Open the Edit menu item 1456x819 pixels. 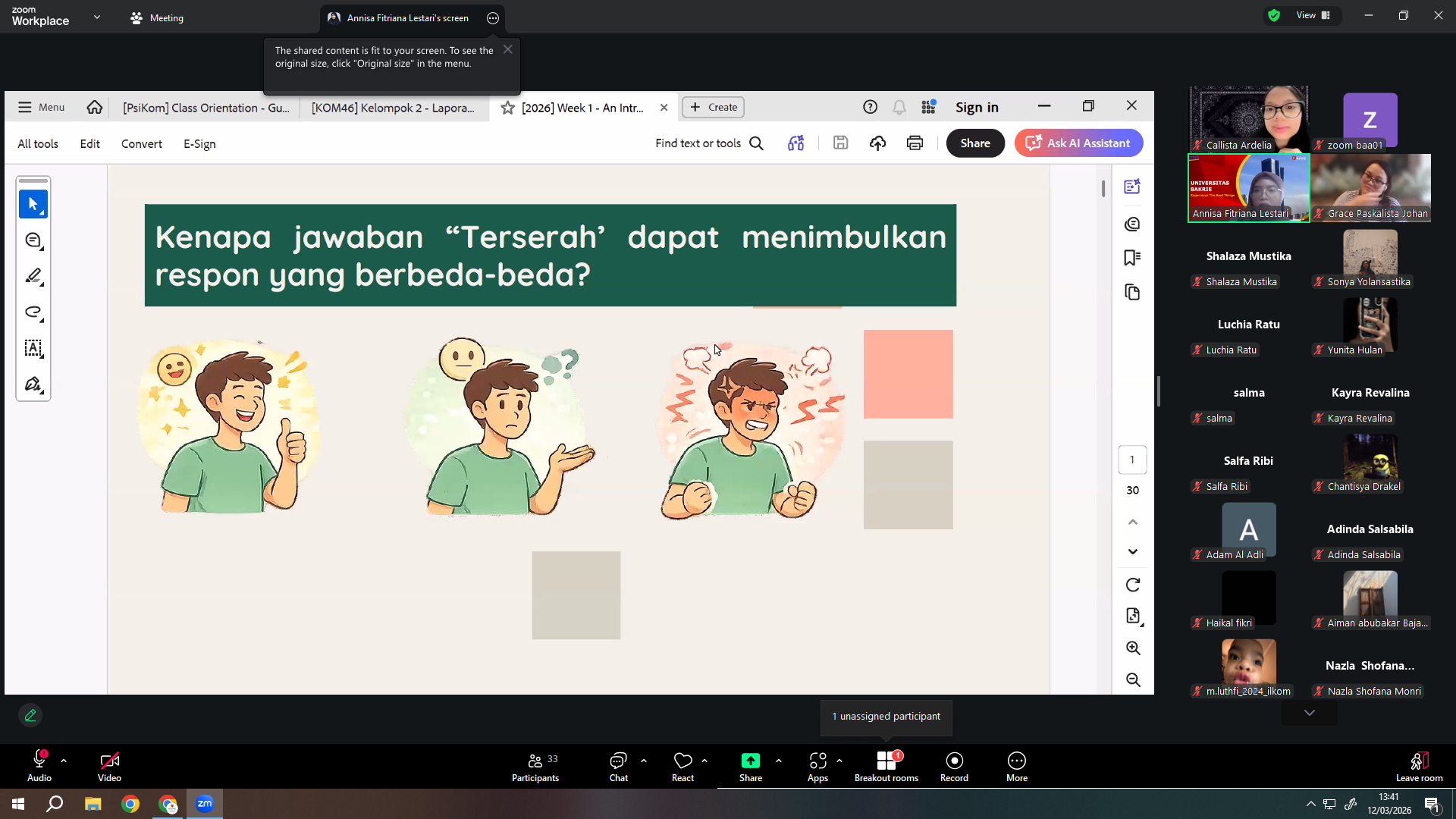tap(90, 143)
